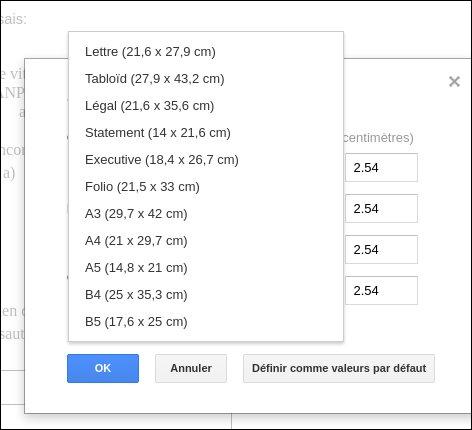Focus the second margin input field

tap(381, 209)
